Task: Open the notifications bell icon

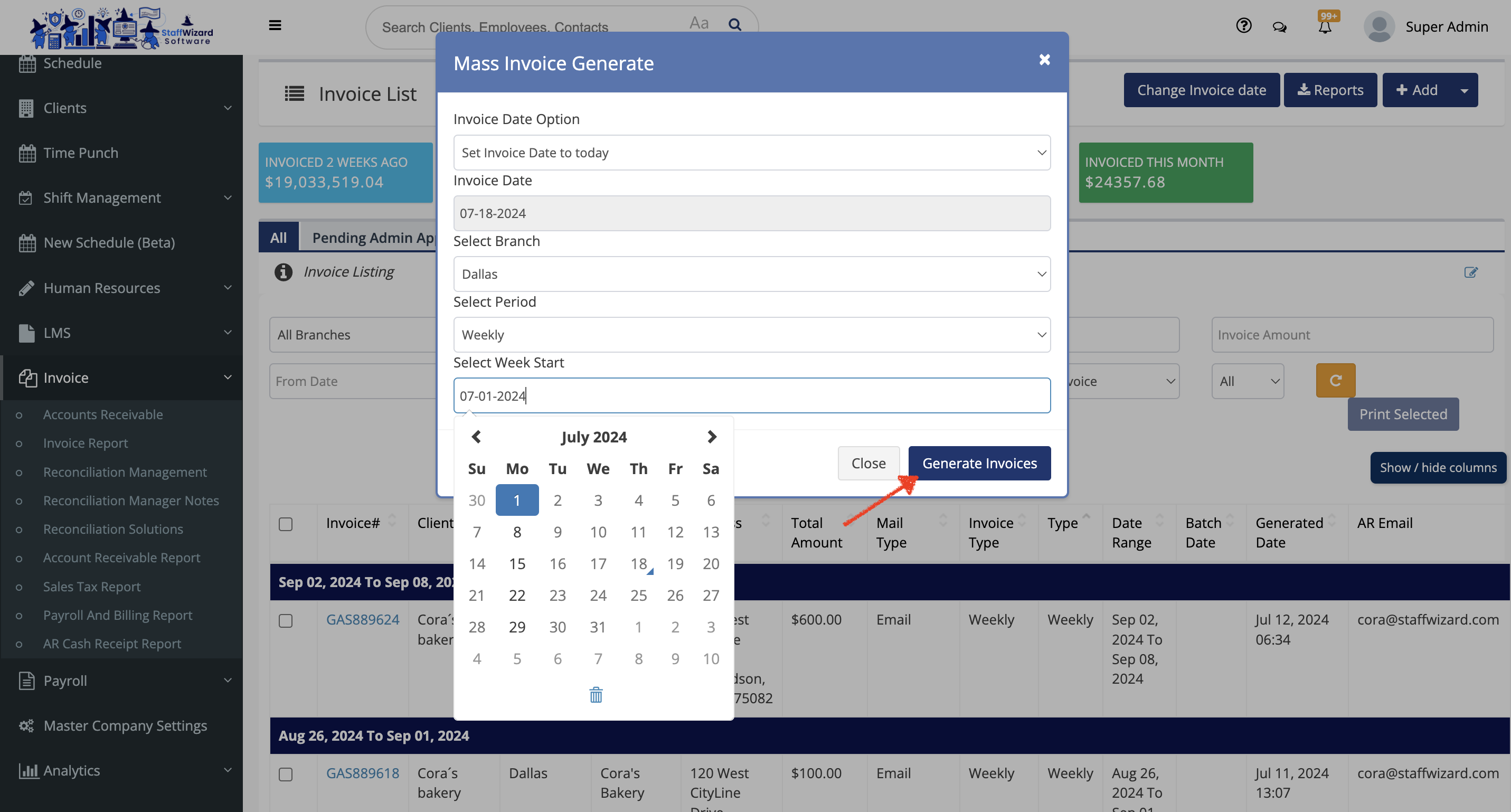Action: [1325, 27]
